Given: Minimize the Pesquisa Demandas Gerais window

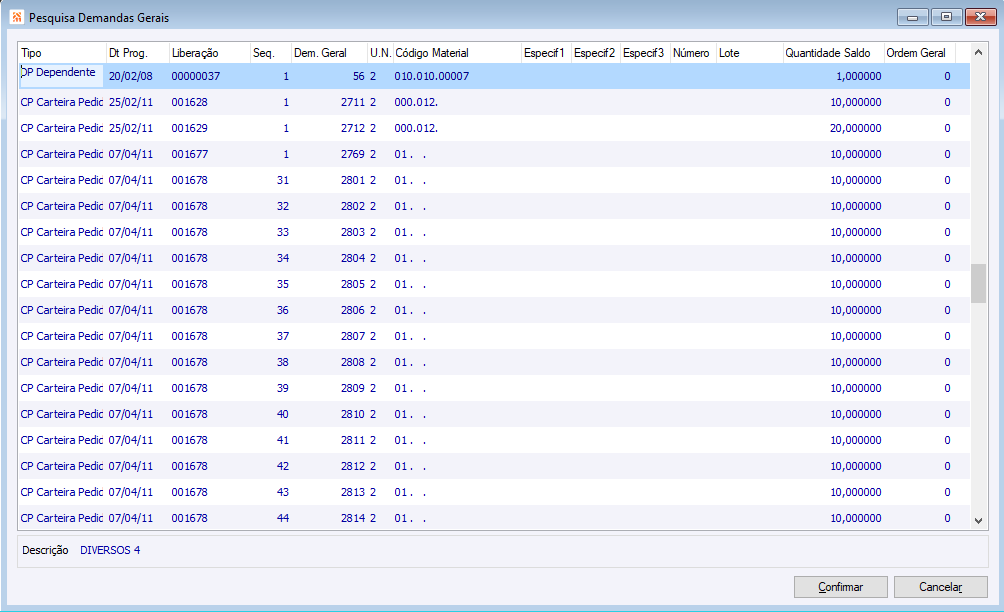Looking at the screenshot, I should pos(912,17).
